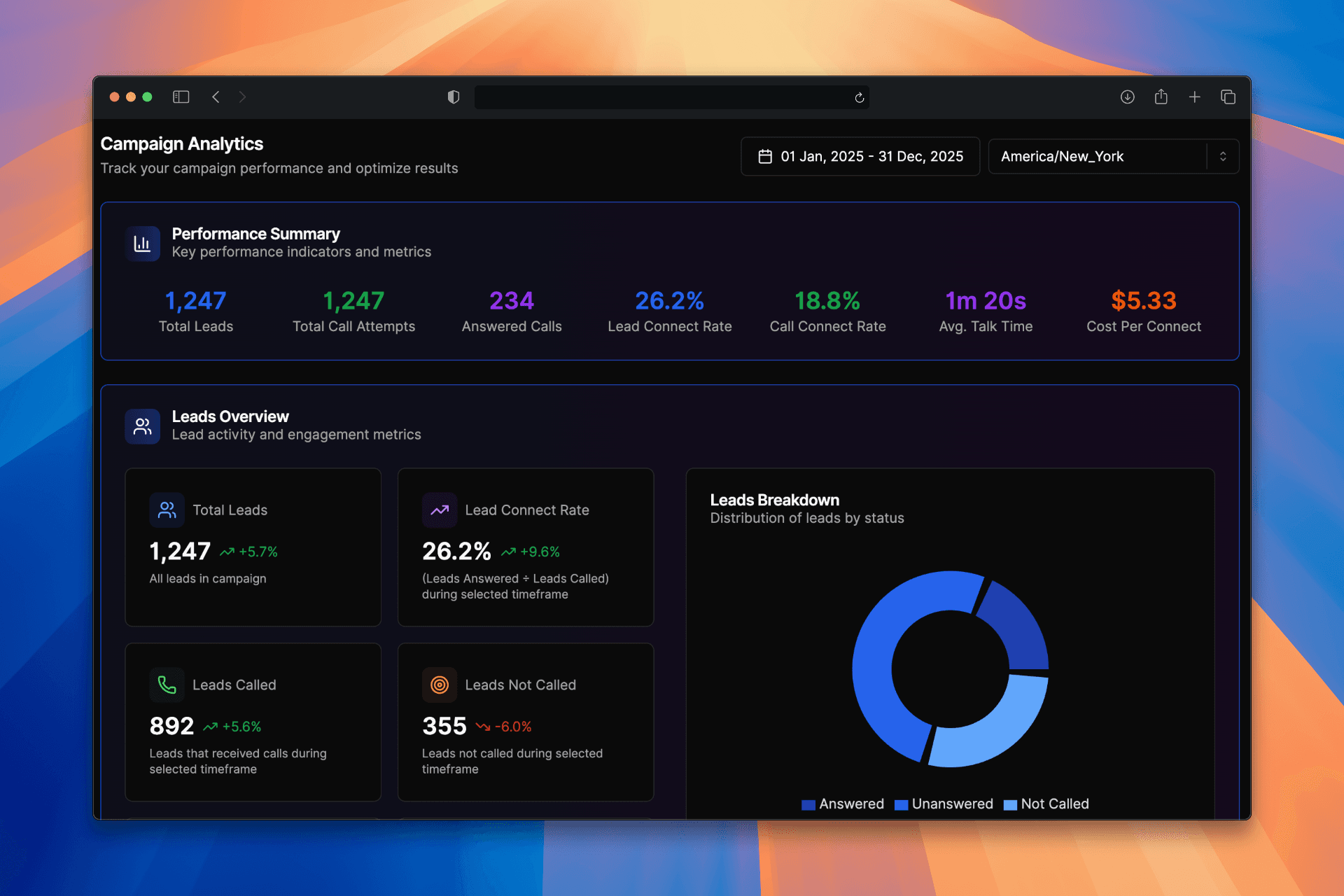Toggle the Safari sidebar icon
The height and width of the screenshot is (896, 1344).
pyautogui.click(x=181, y=97)
